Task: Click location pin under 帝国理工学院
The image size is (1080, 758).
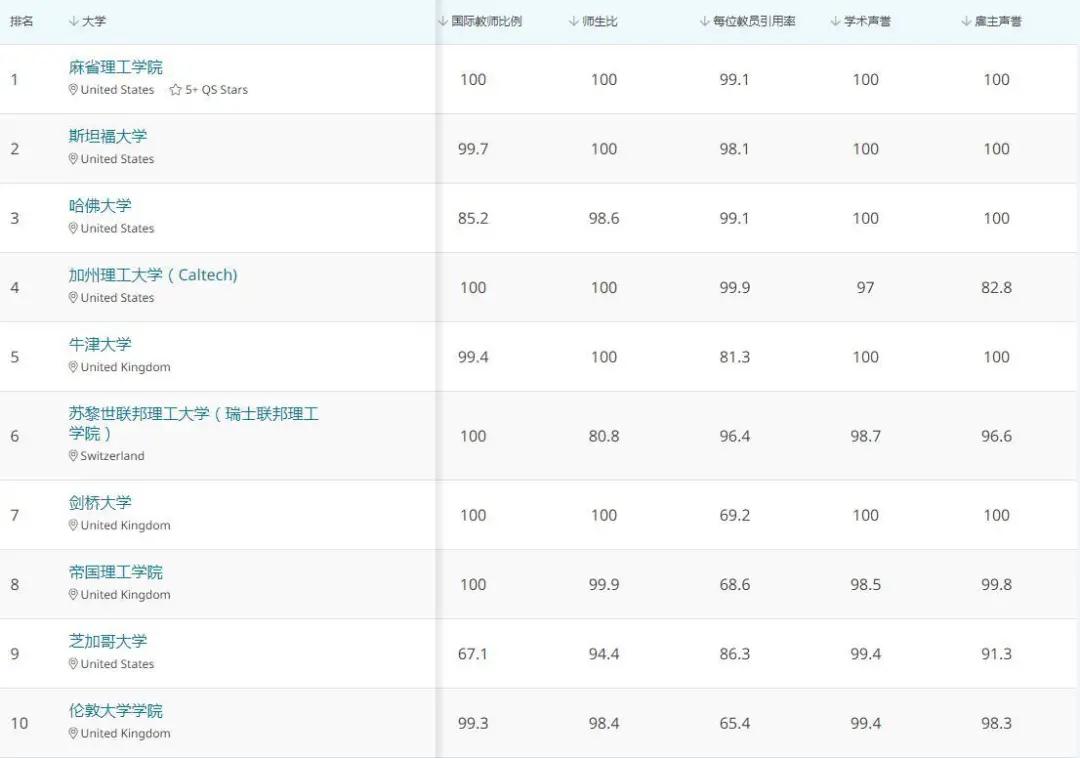Action: point(73,595)
